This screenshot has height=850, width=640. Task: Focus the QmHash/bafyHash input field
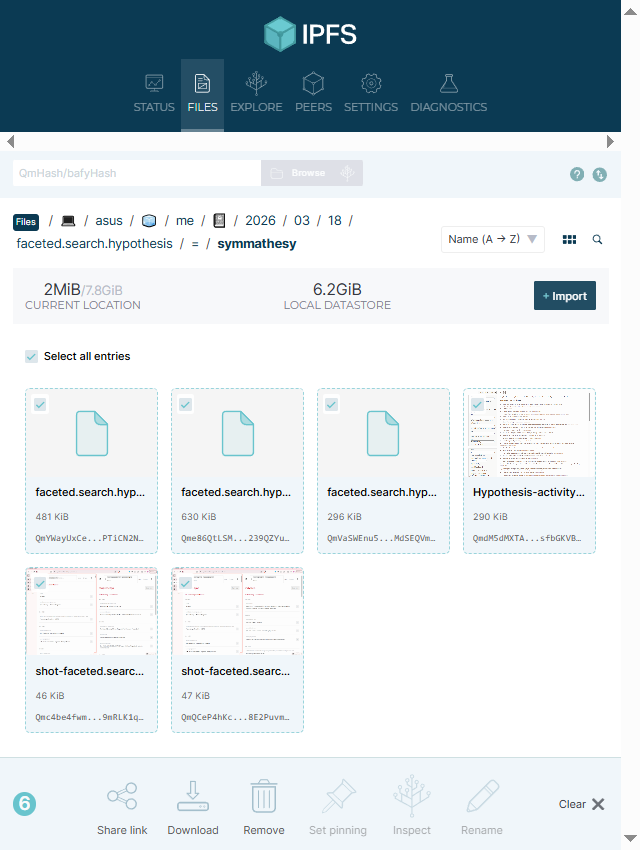136,173
